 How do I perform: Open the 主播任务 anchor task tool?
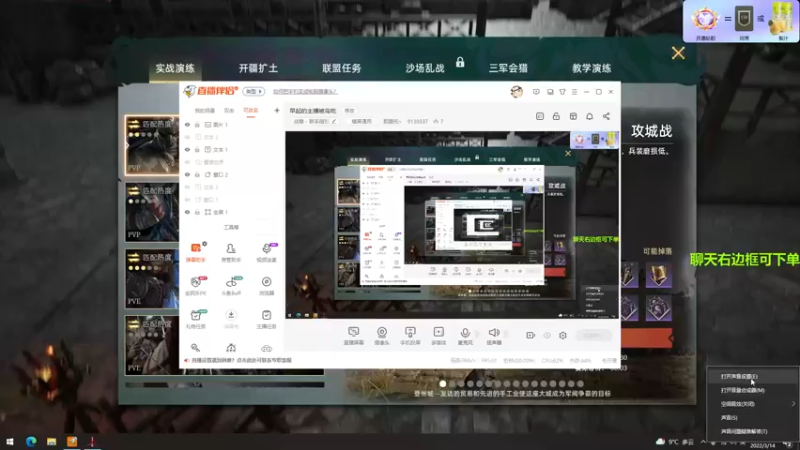(266, 319)
